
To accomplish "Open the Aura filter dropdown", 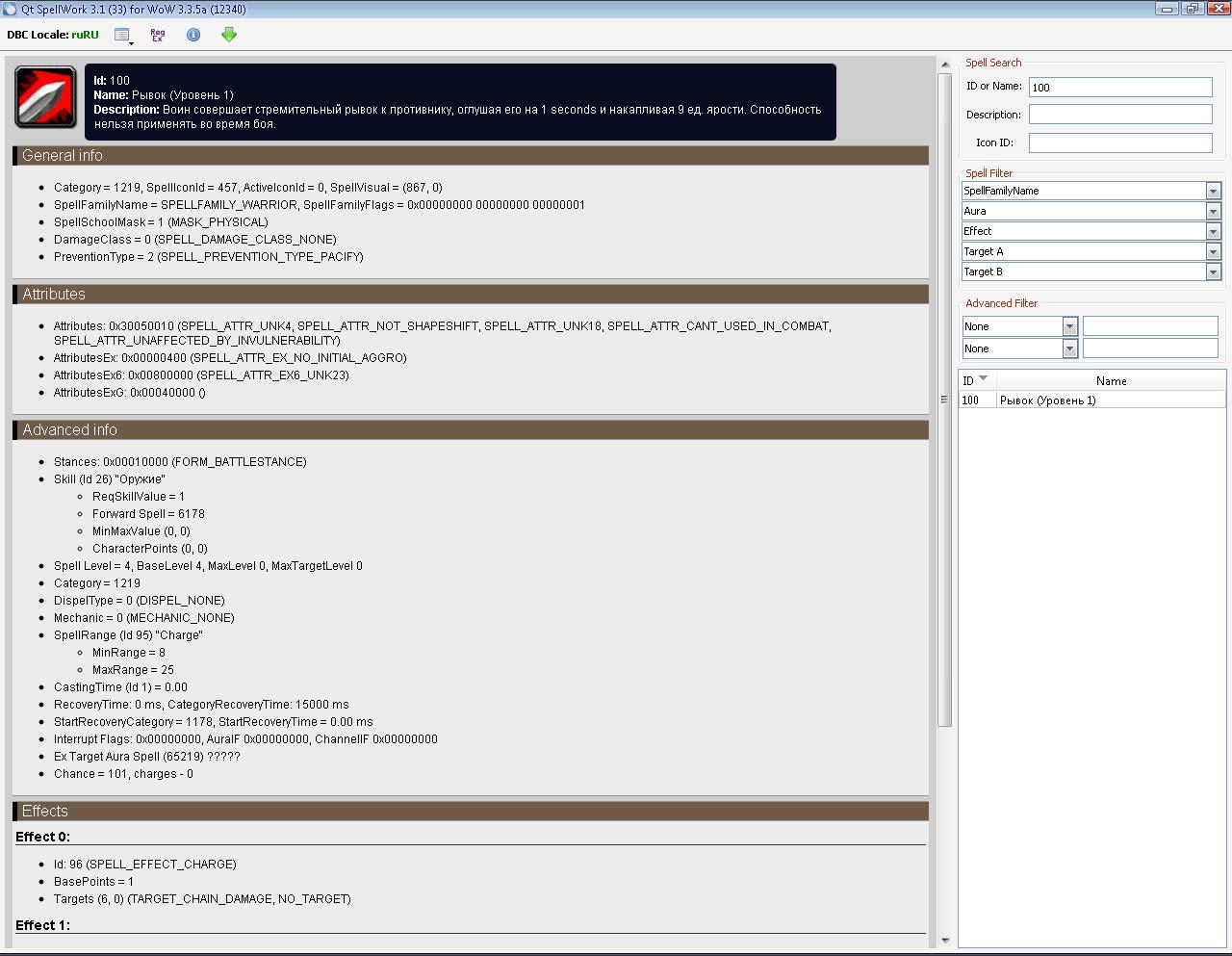I will [x=1213, y=211].
